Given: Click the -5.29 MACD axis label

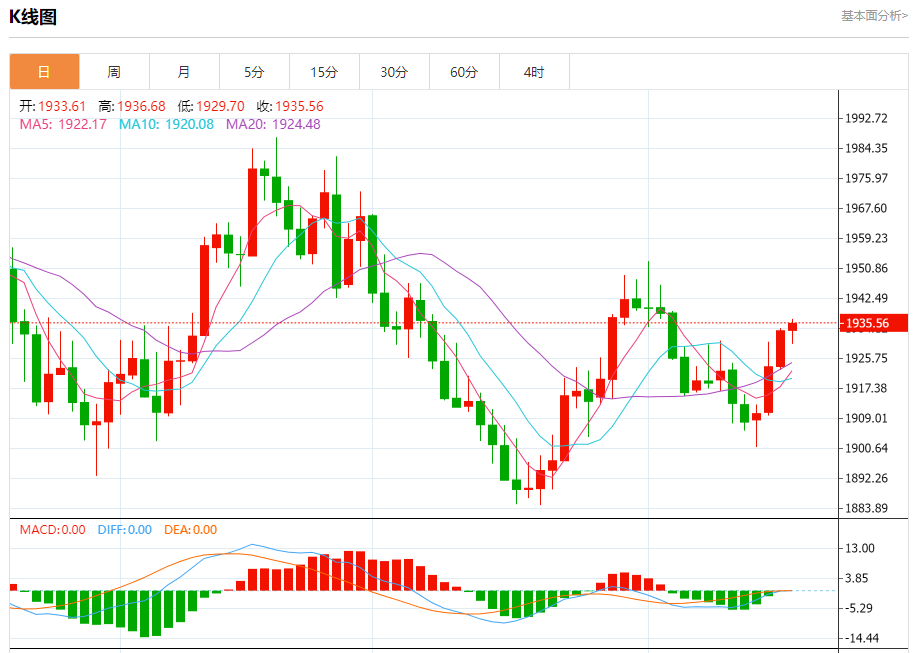Looking at the screenshot, I should coord(859,609).
